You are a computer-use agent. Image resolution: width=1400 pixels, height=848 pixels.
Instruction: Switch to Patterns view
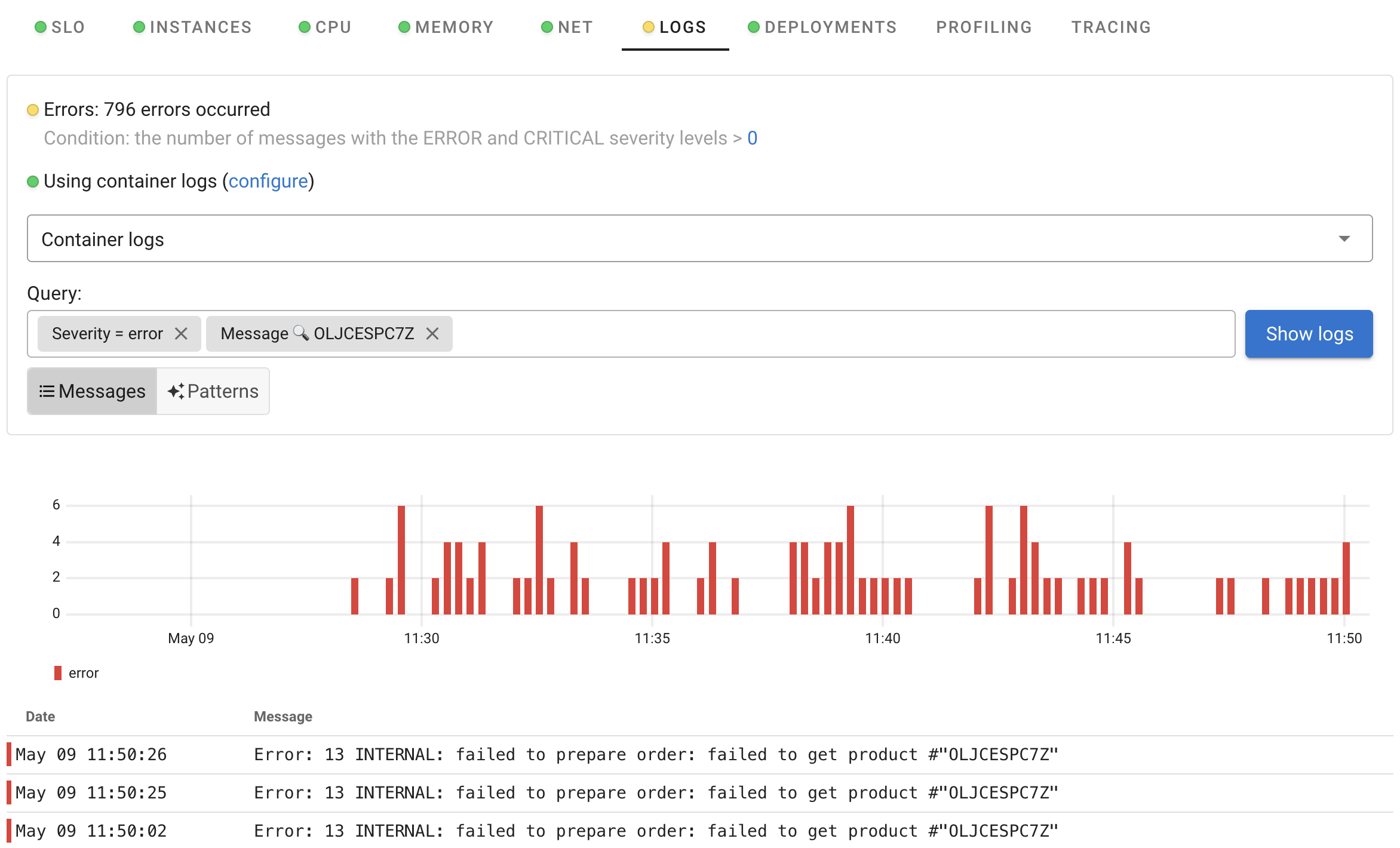pos(213,391)
